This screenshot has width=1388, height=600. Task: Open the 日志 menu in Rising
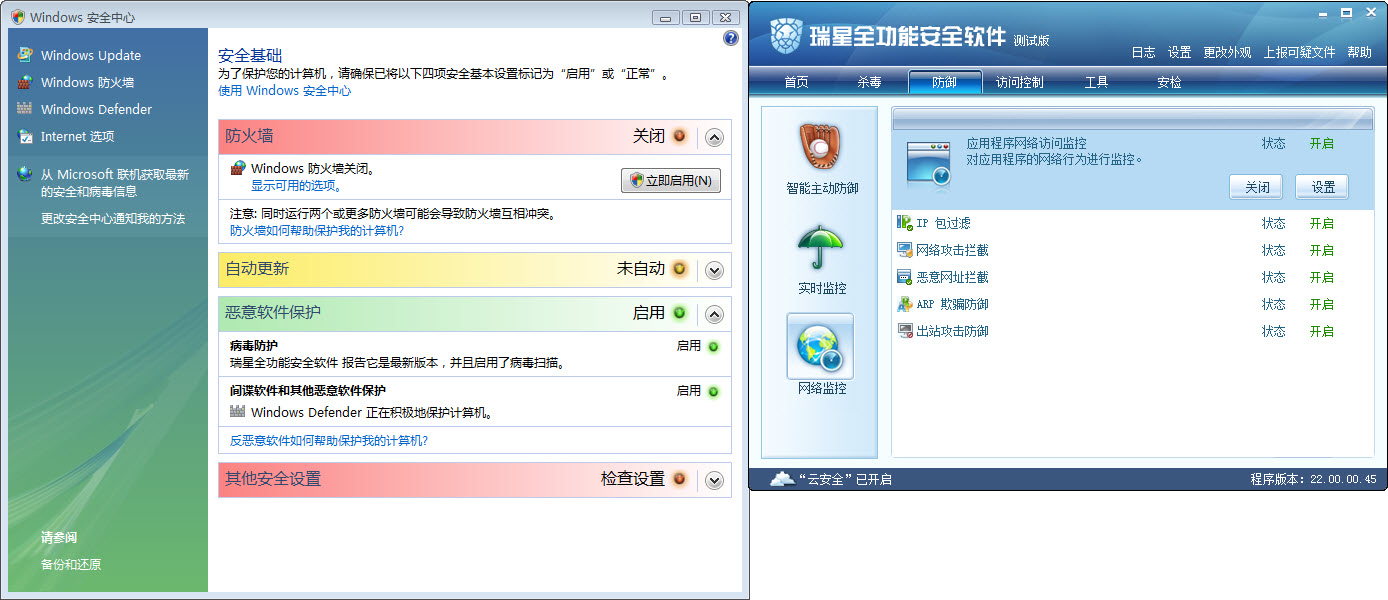1143,52
